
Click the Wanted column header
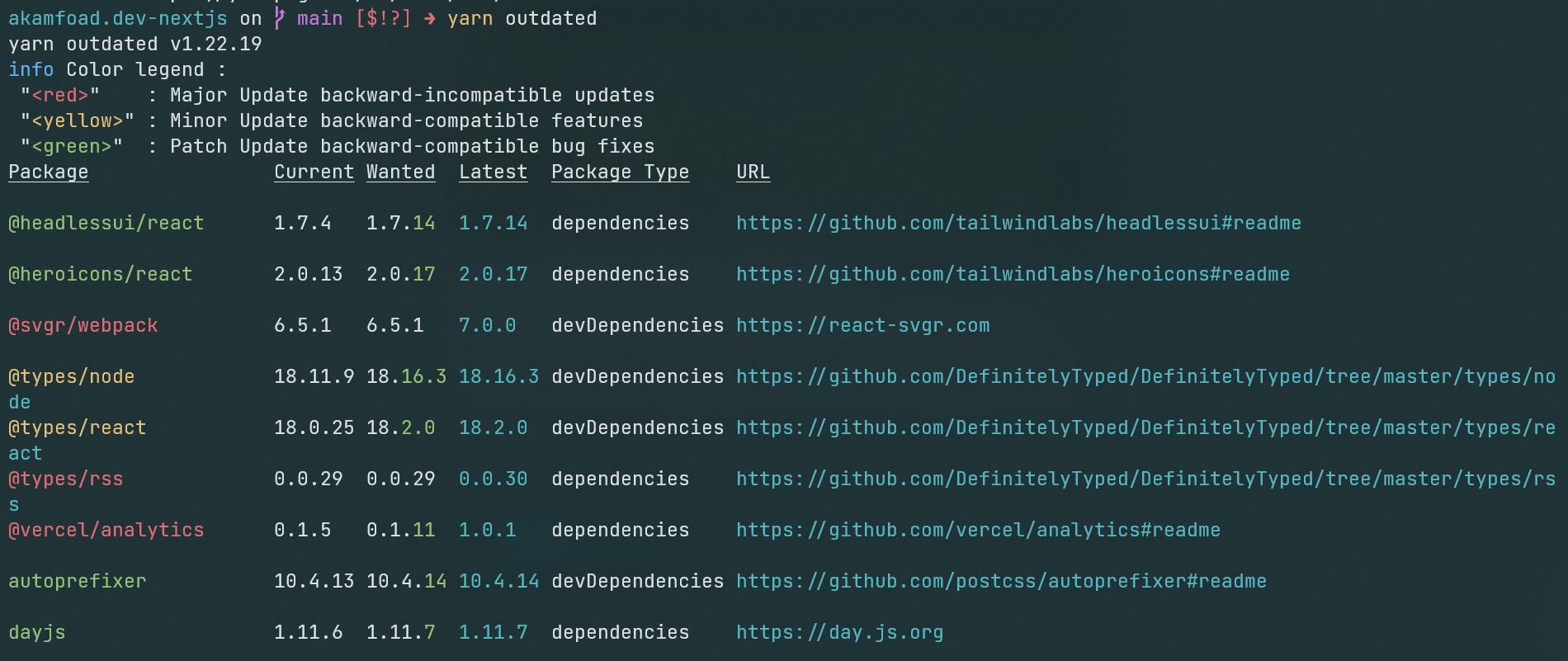[x=401, y=172]
